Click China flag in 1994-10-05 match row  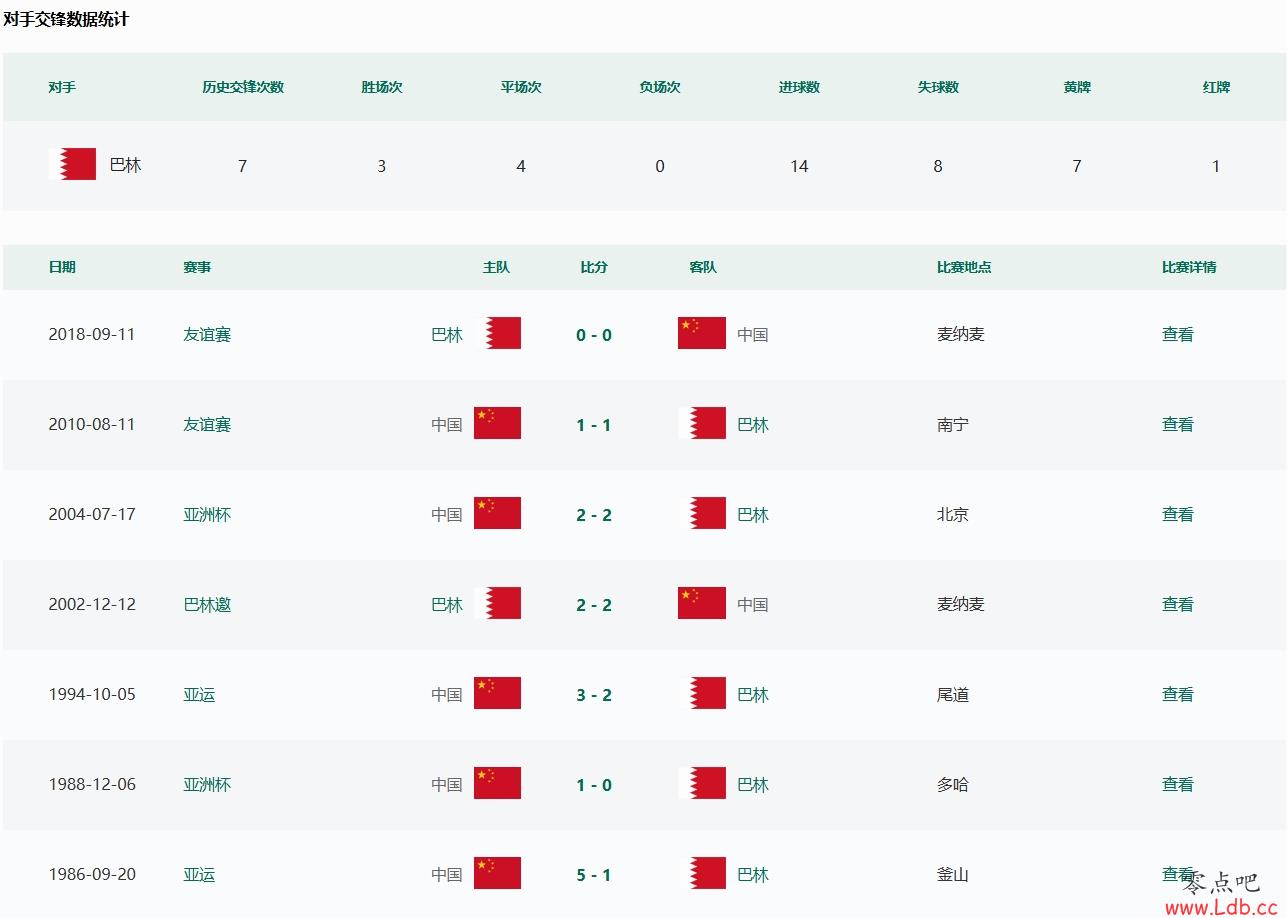coord(497,693)
